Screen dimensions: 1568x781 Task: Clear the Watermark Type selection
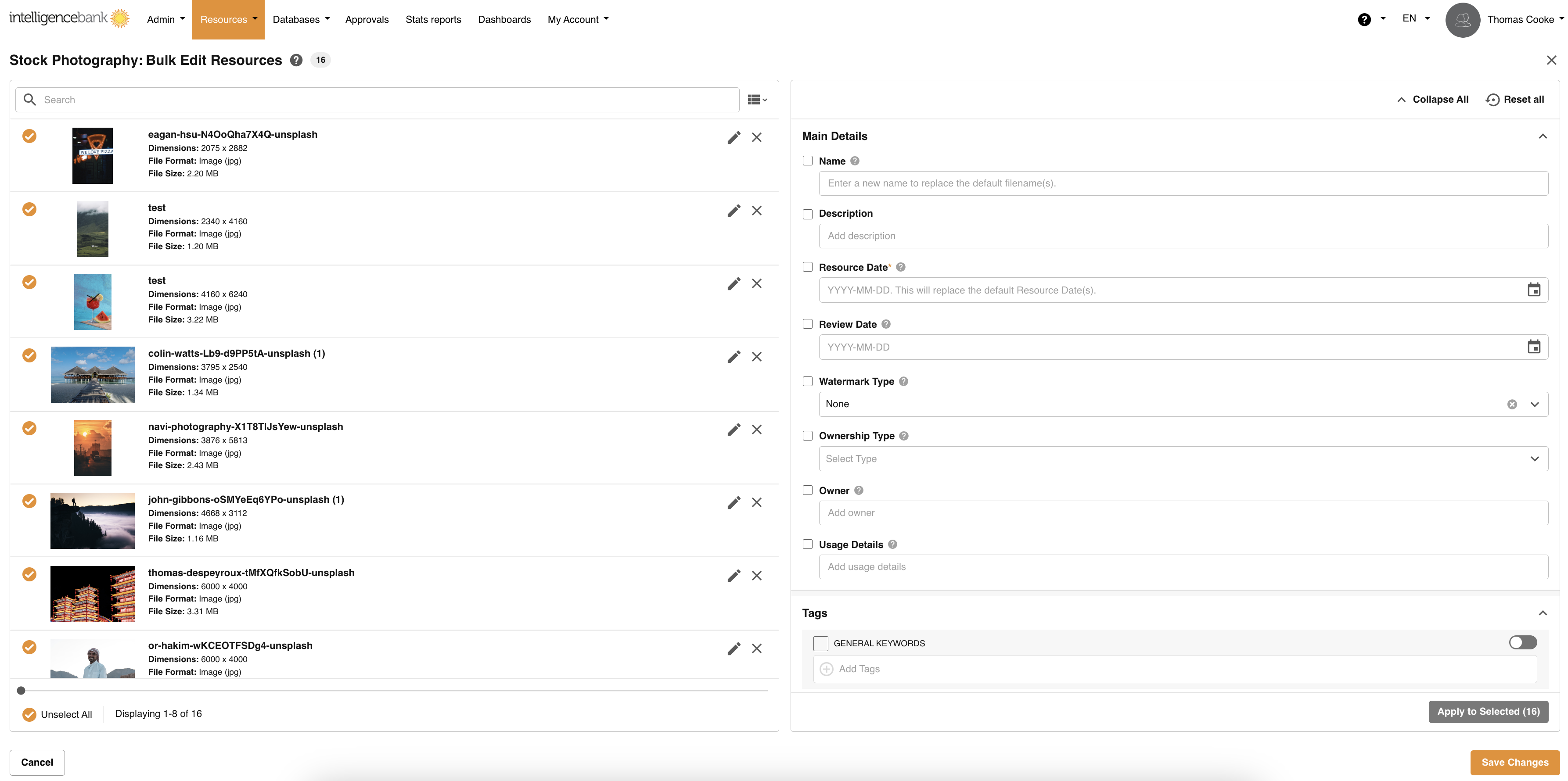[1512, 404]
